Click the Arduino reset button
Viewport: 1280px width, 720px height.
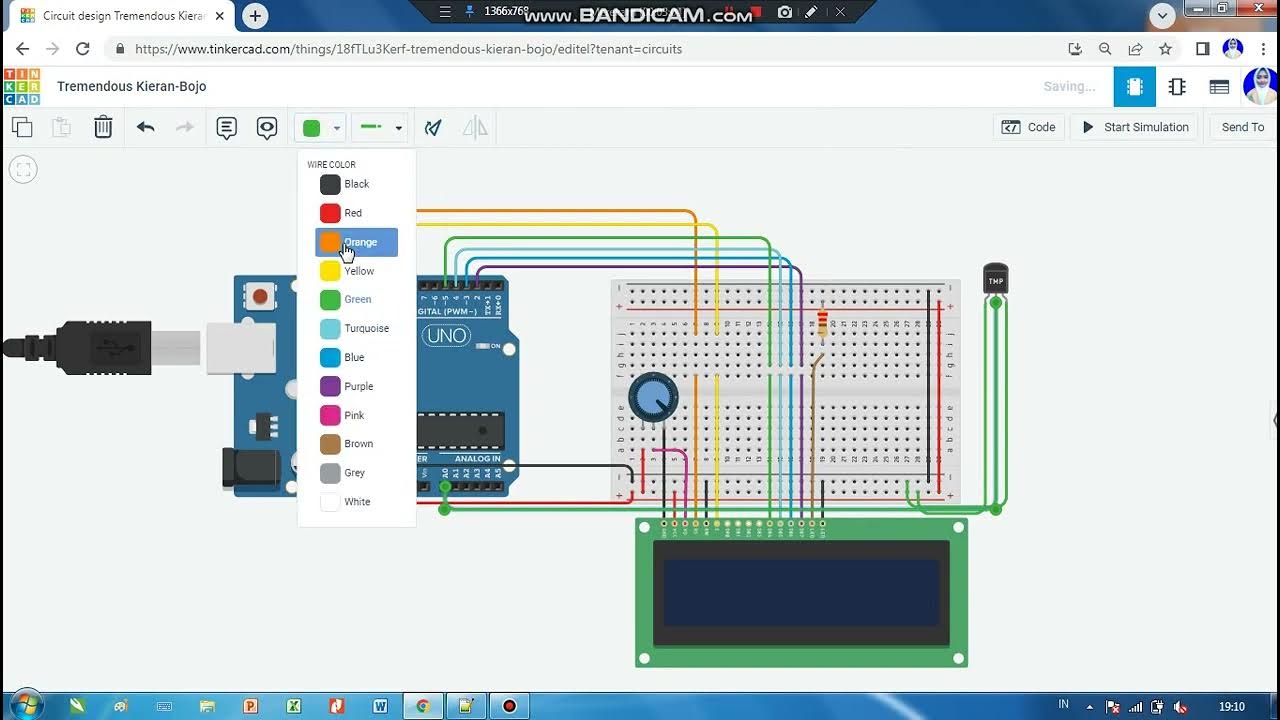point(261,296)
